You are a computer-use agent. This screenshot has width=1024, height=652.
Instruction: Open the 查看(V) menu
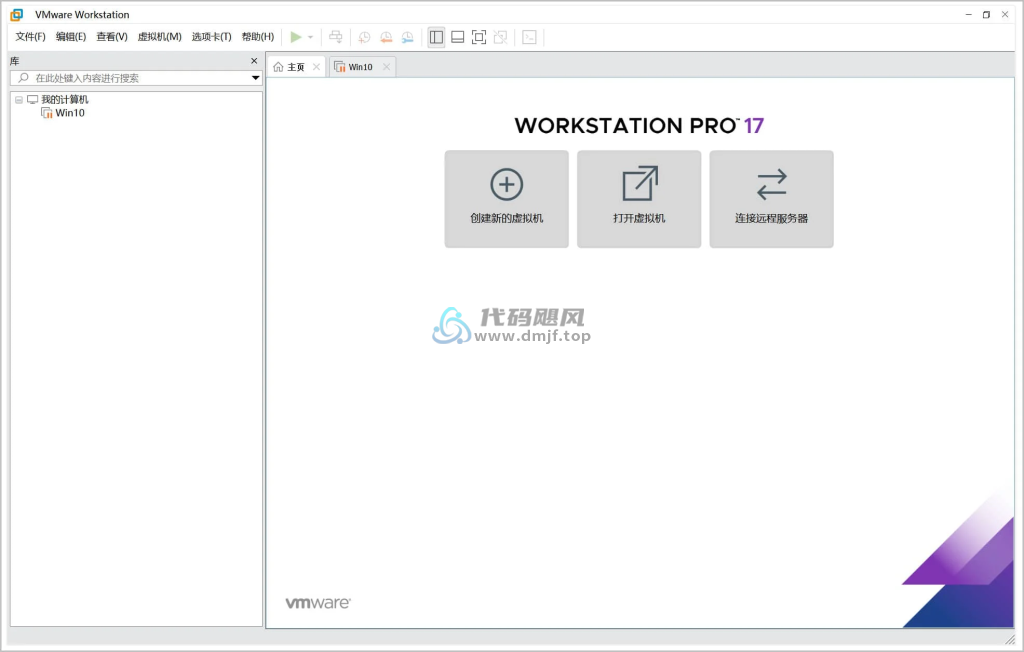112,37
